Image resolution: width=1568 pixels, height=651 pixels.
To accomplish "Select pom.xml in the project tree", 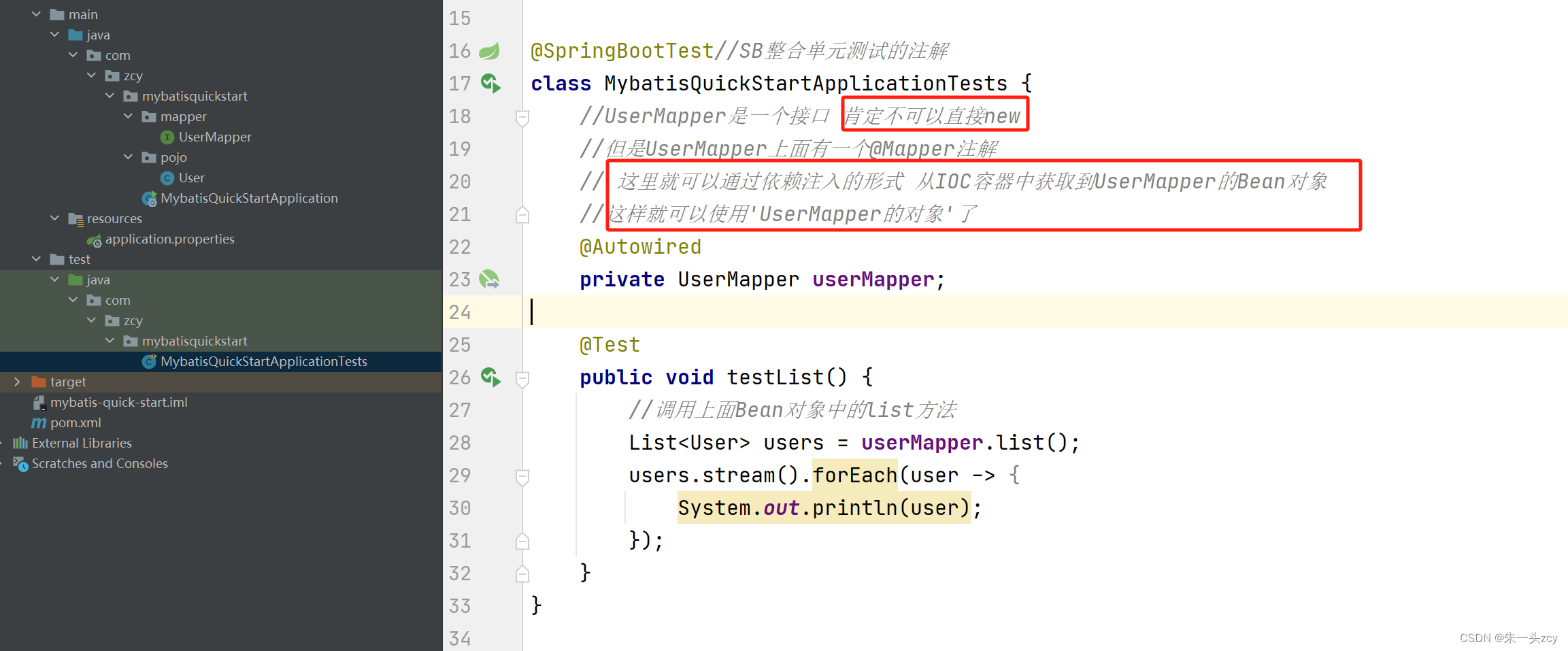I will tap(76, 422).
